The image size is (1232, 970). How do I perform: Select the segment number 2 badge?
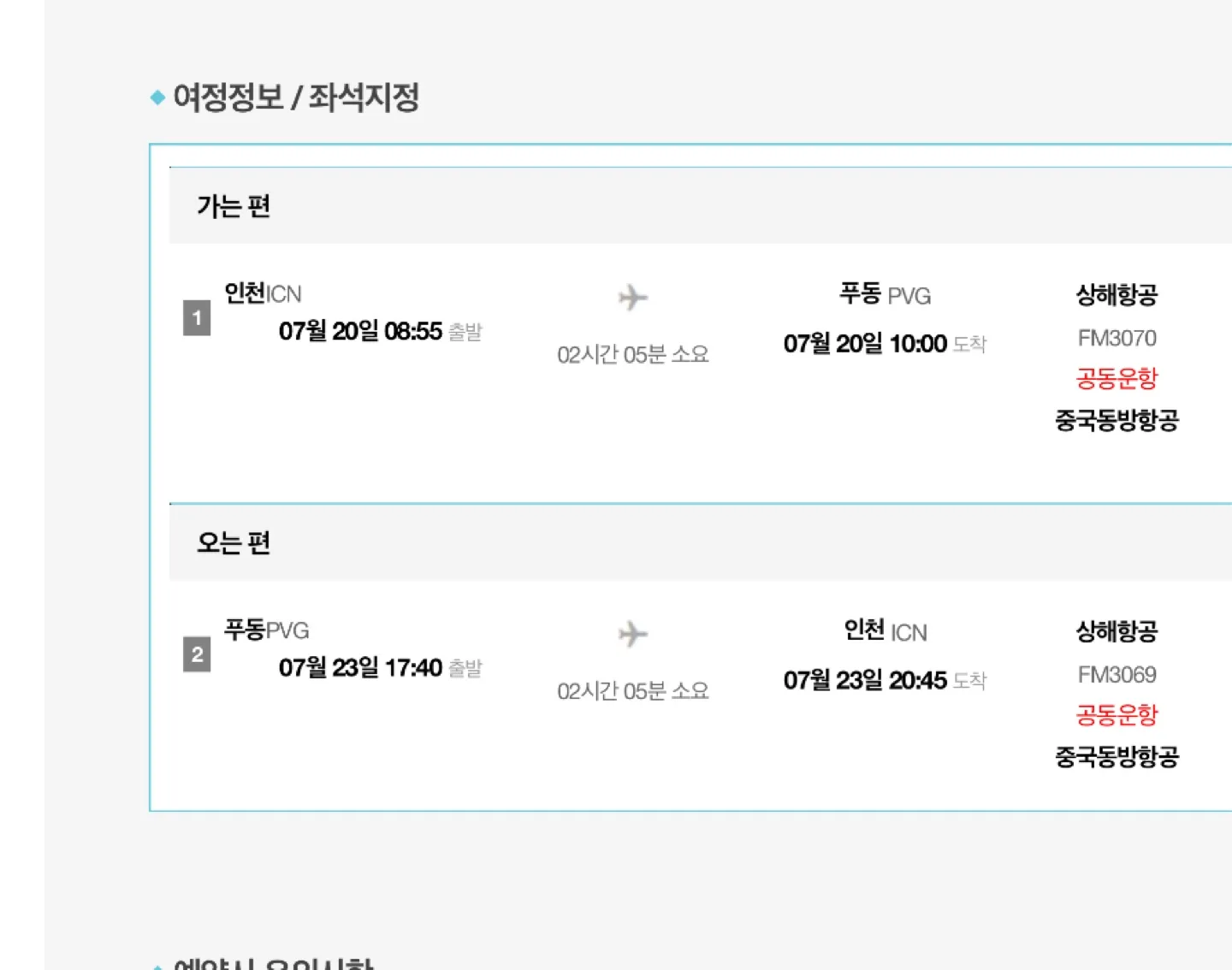tap(197, 654)
